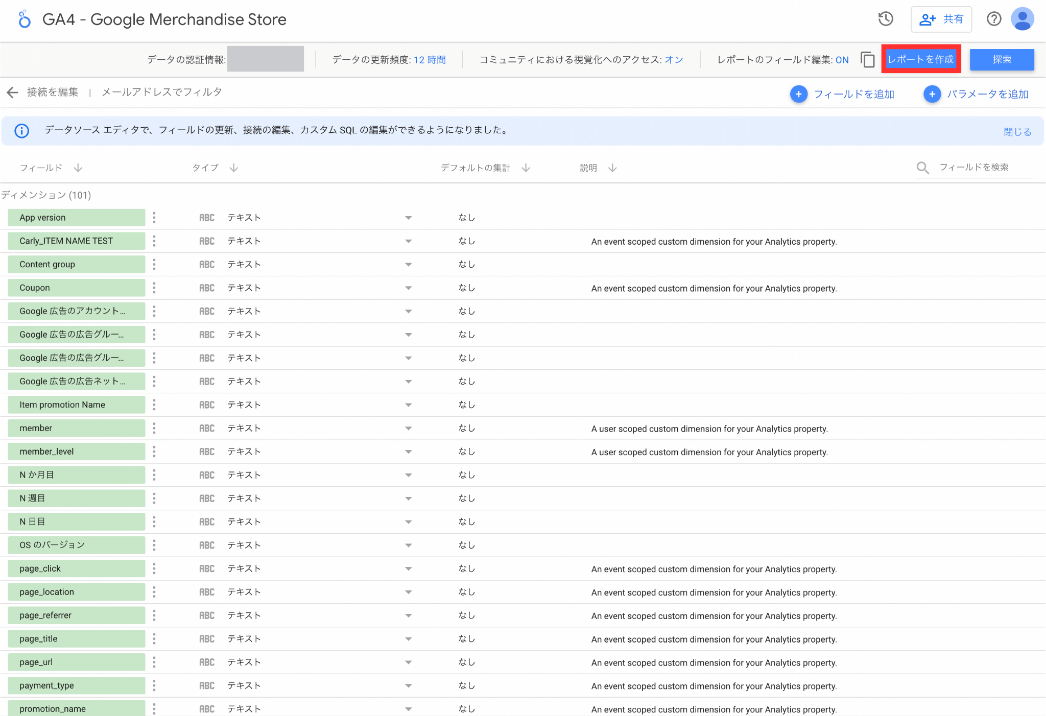Focus the フィールドを検索 search field
Image resolution: width=1046 pixels, height=716 pixels.
click(974, 167)
